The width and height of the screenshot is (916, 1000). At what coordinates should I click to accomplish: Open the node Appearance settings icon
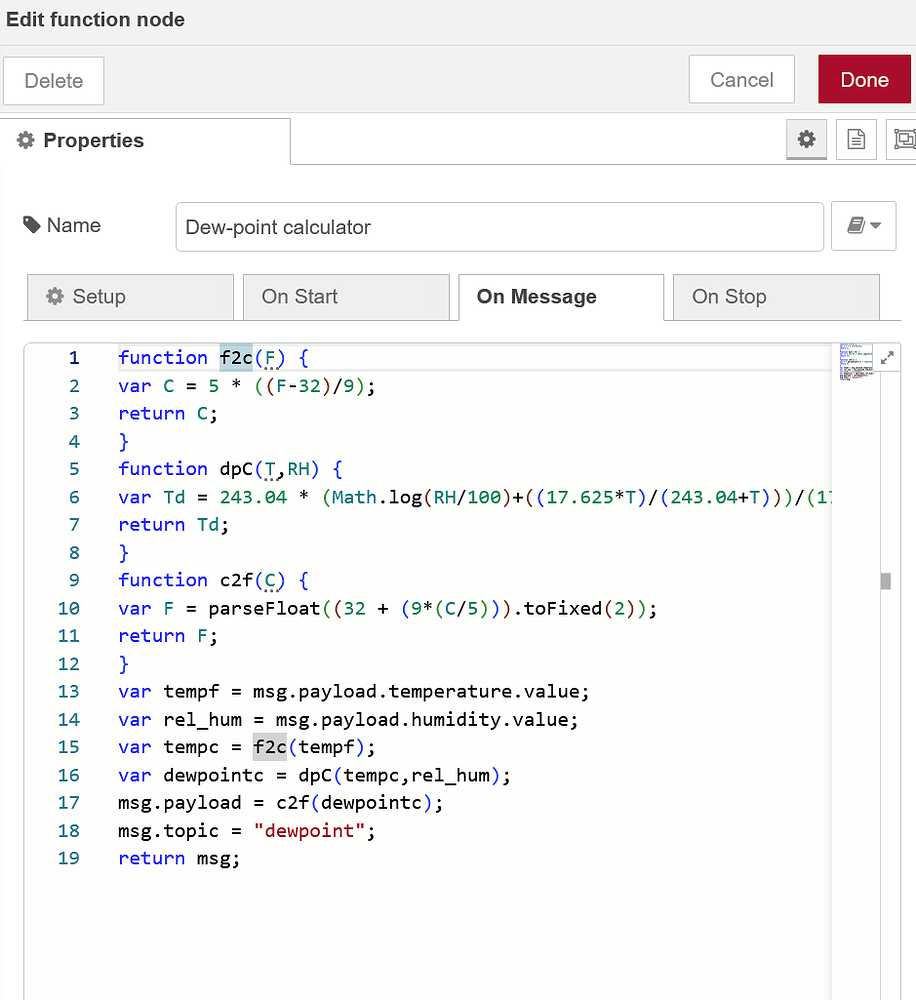pos(903,139)
